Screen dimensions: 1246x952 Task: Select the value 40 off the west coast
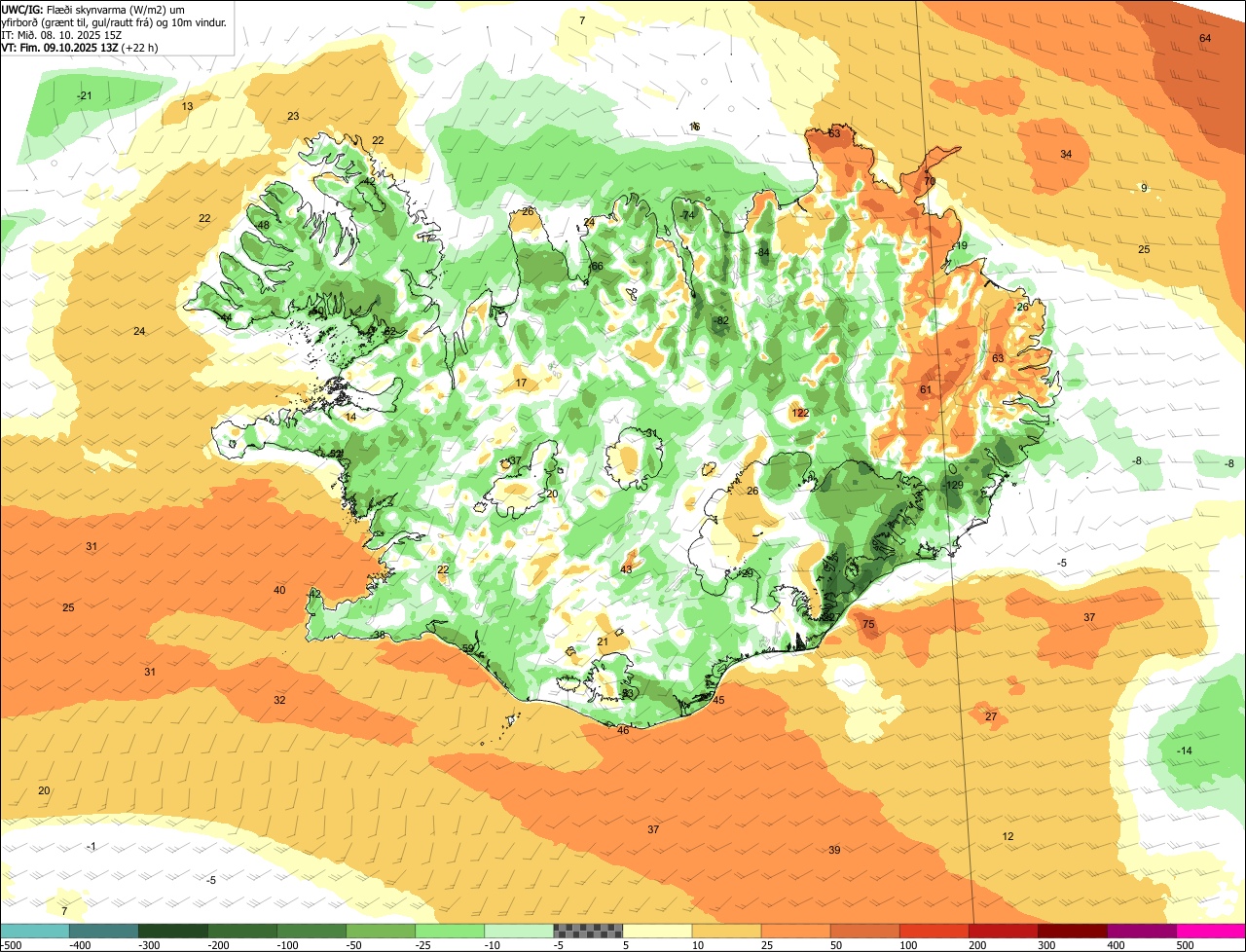pyautogui.click(x=279, y=590)
